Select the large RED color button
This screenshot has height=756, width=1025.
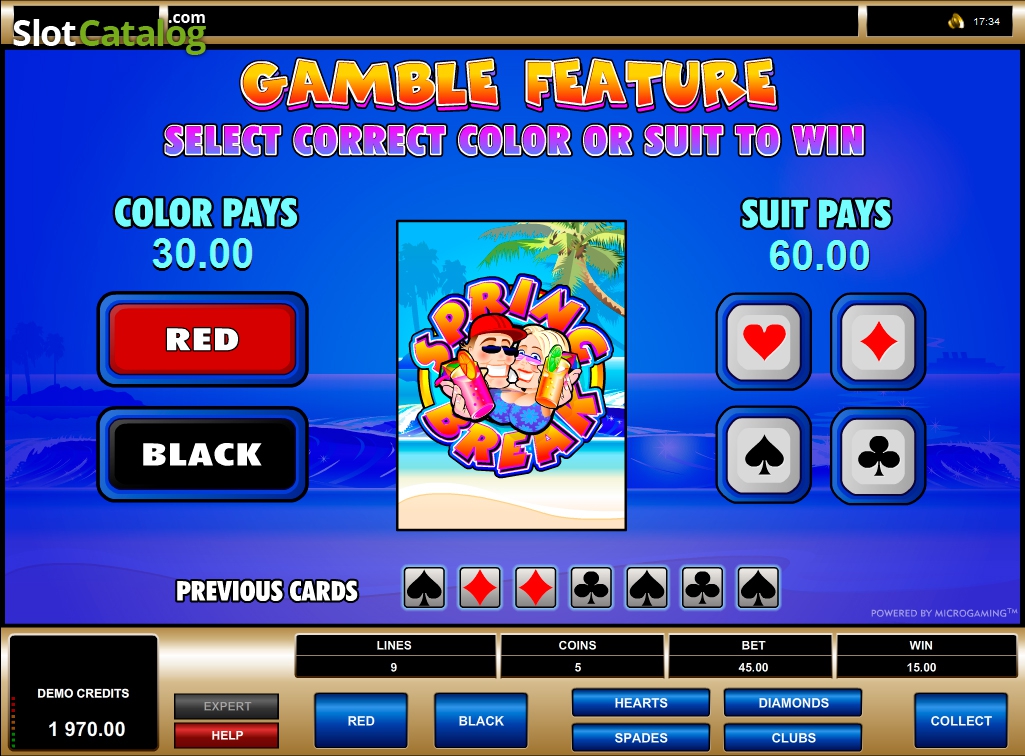tap(203, 339)
